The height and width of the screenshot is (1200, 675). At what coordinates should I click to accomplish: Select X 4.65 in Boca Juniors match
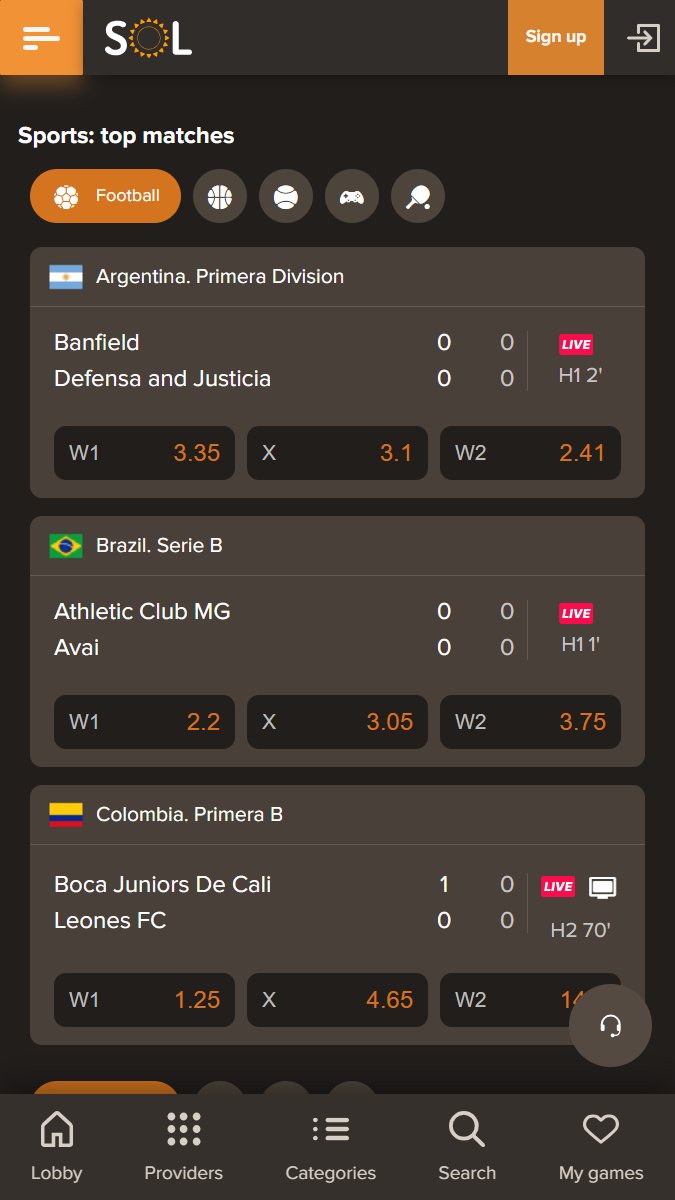tap(337, 1000)
